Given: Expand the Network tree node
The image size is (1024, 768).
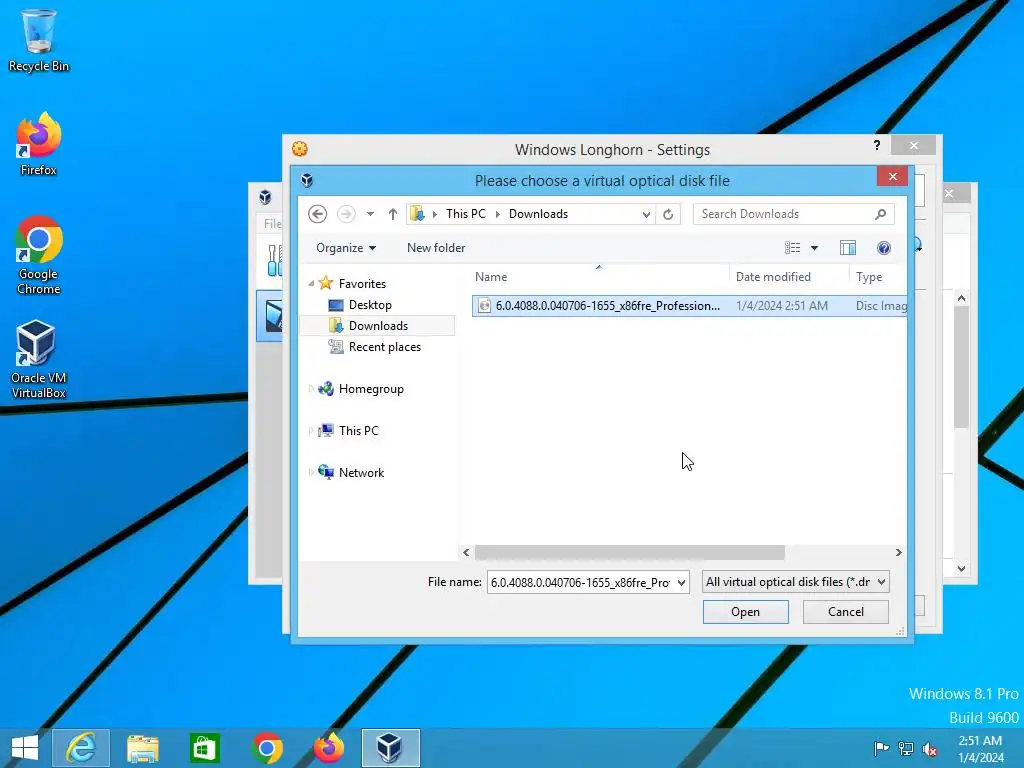Looking at the screenshot, I should (x=311, y=472).
